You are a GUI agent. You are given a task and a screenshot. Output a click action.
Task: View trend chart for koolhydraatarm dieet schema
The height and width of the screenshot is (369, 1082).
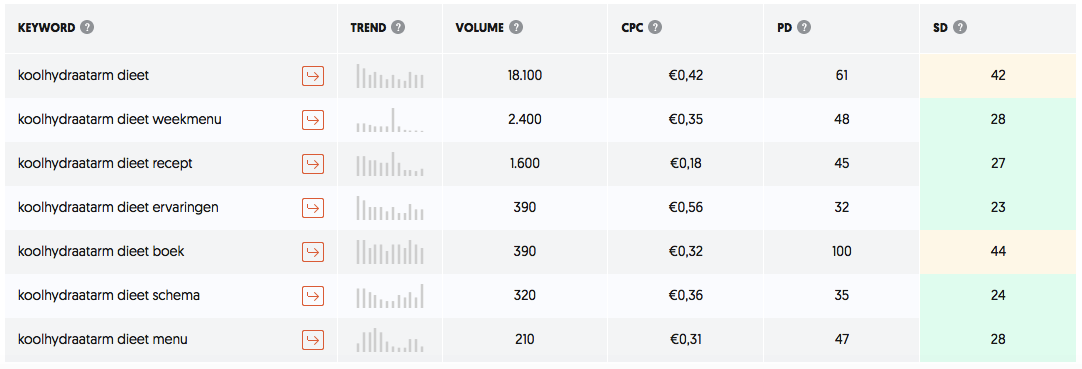point(390,296)
